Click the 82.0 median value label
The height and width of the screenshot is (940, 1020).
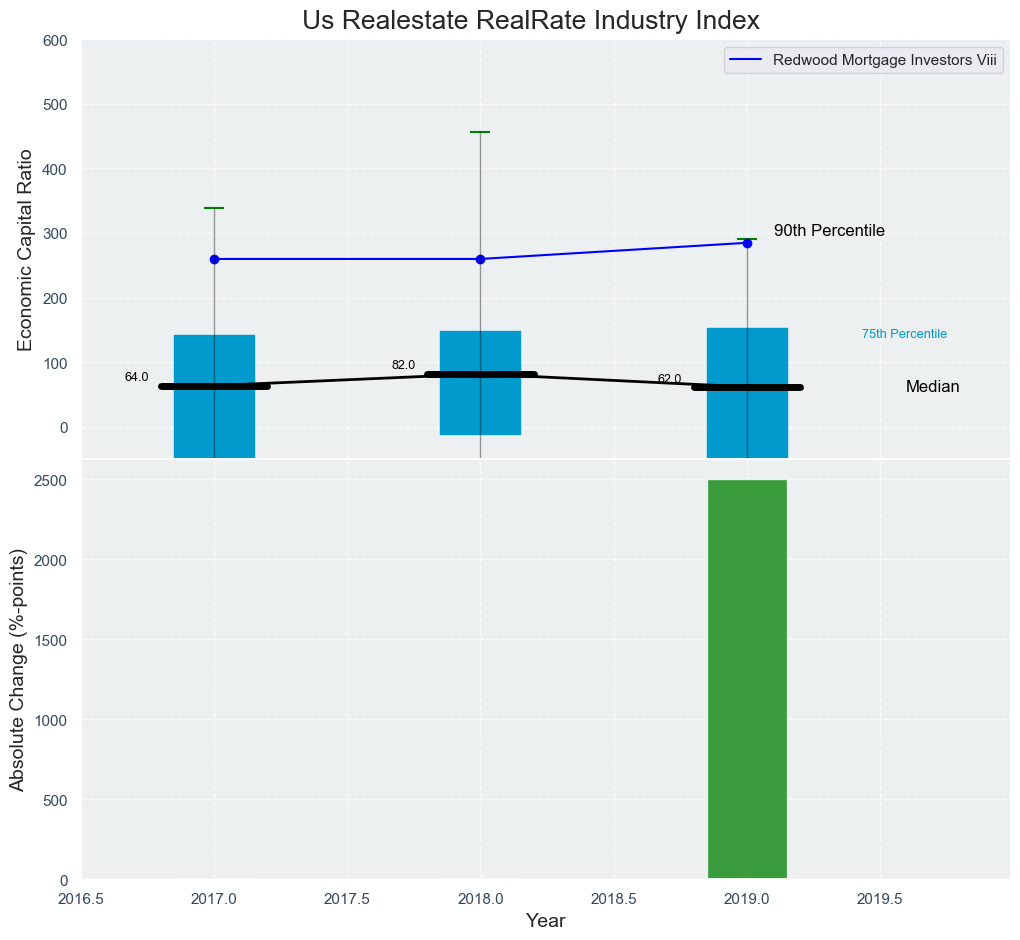click(x=403, y=365)
